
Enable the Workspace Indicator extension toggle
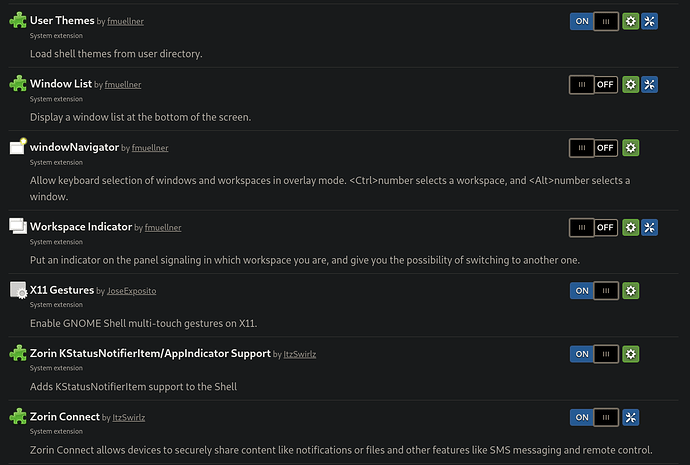[594, 227]
